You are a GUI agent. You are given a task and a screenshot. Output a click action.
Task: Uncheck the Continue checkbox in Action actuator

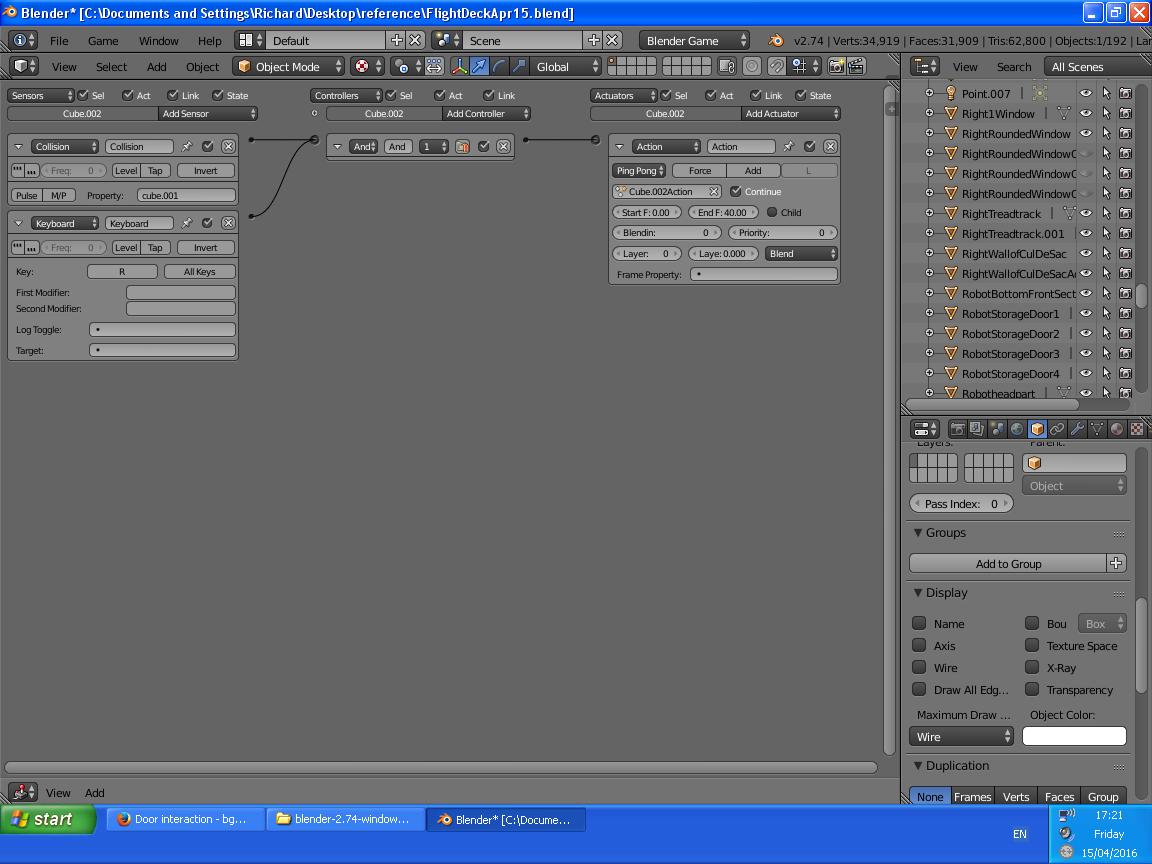pyautogui.click(x=735, y=192)
